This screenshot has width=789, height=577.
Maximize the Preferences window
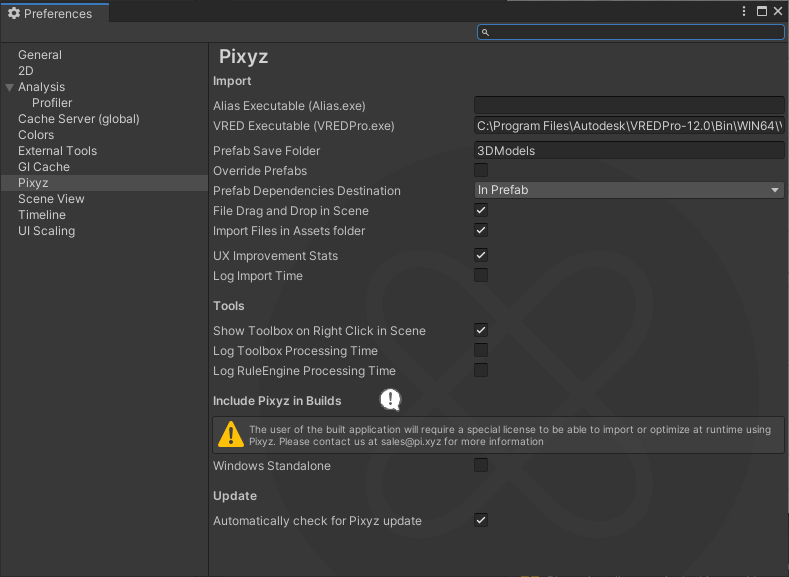(762, 11)
